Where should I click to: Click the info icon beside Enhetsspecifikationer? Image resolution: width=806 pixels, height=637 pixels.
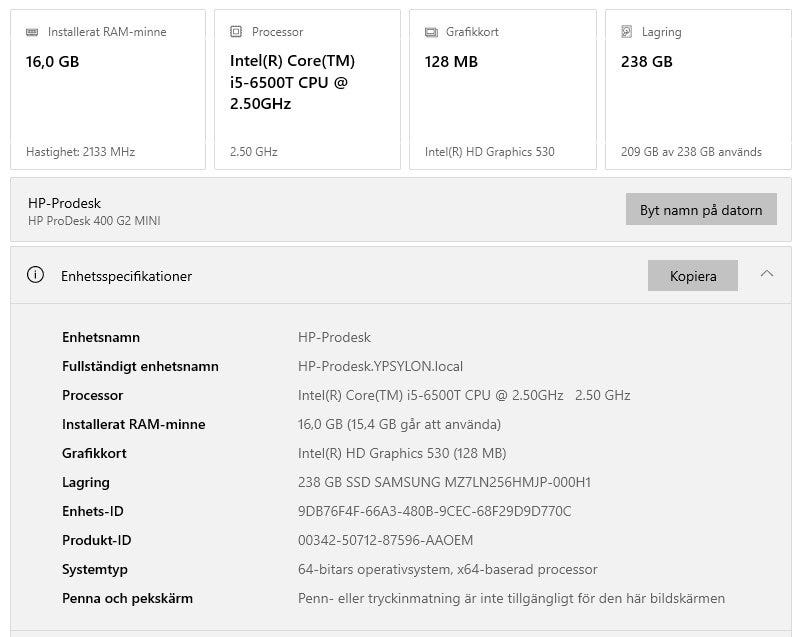[35, 275]
